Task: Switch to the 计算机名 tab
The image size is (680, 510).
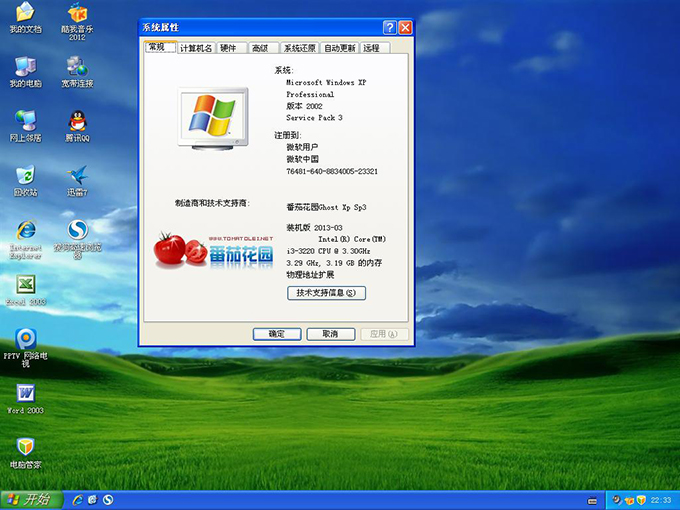Action: pos(196,48)
